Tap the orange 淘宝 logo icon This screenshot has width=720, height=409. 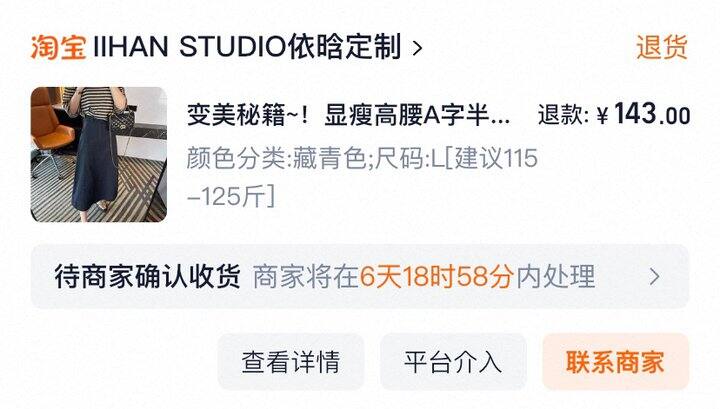(x=58, y=47)
